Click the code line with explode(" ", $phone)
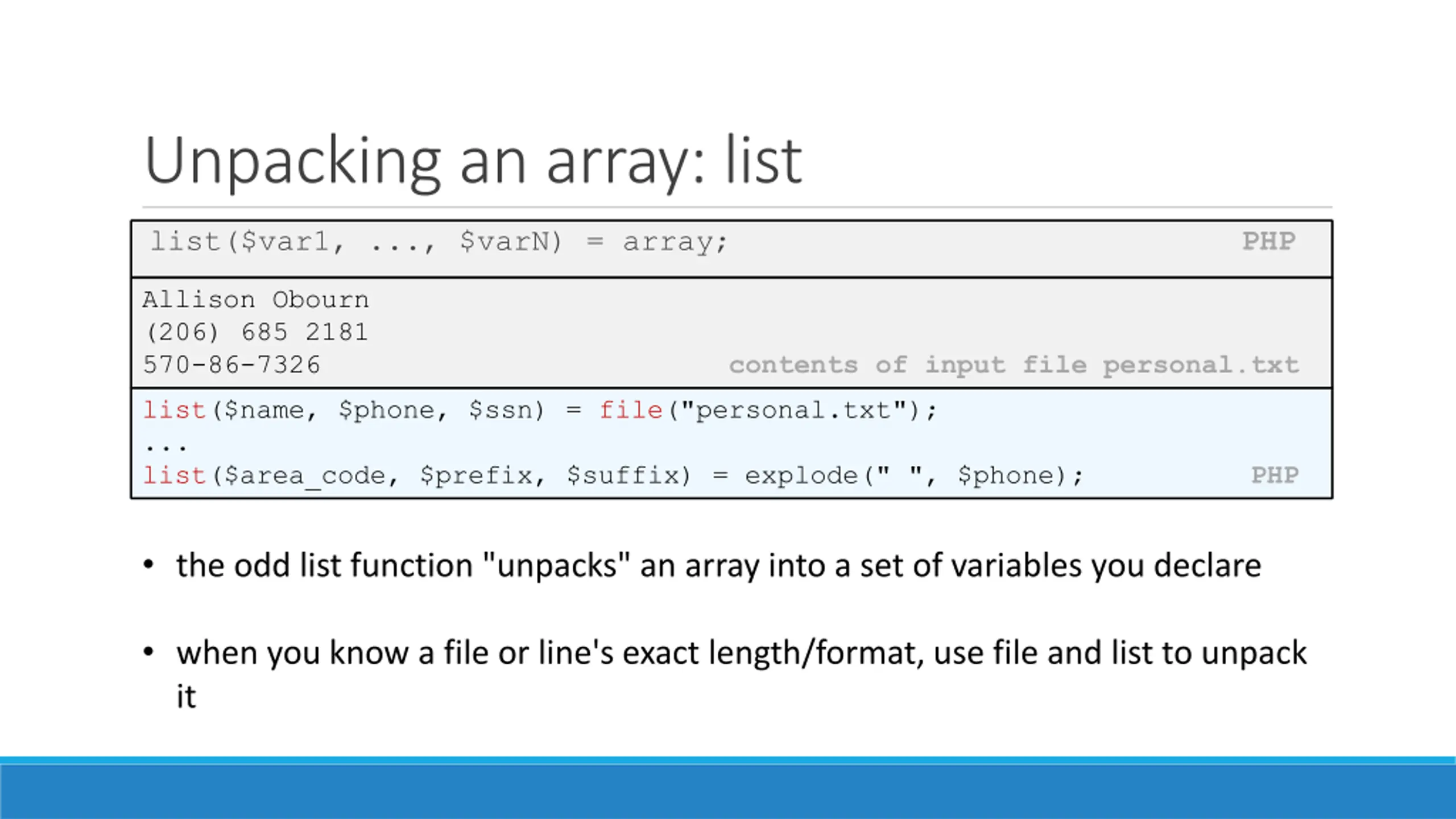Viewport: 1456px width, 819px height. [x=613, y=476]
